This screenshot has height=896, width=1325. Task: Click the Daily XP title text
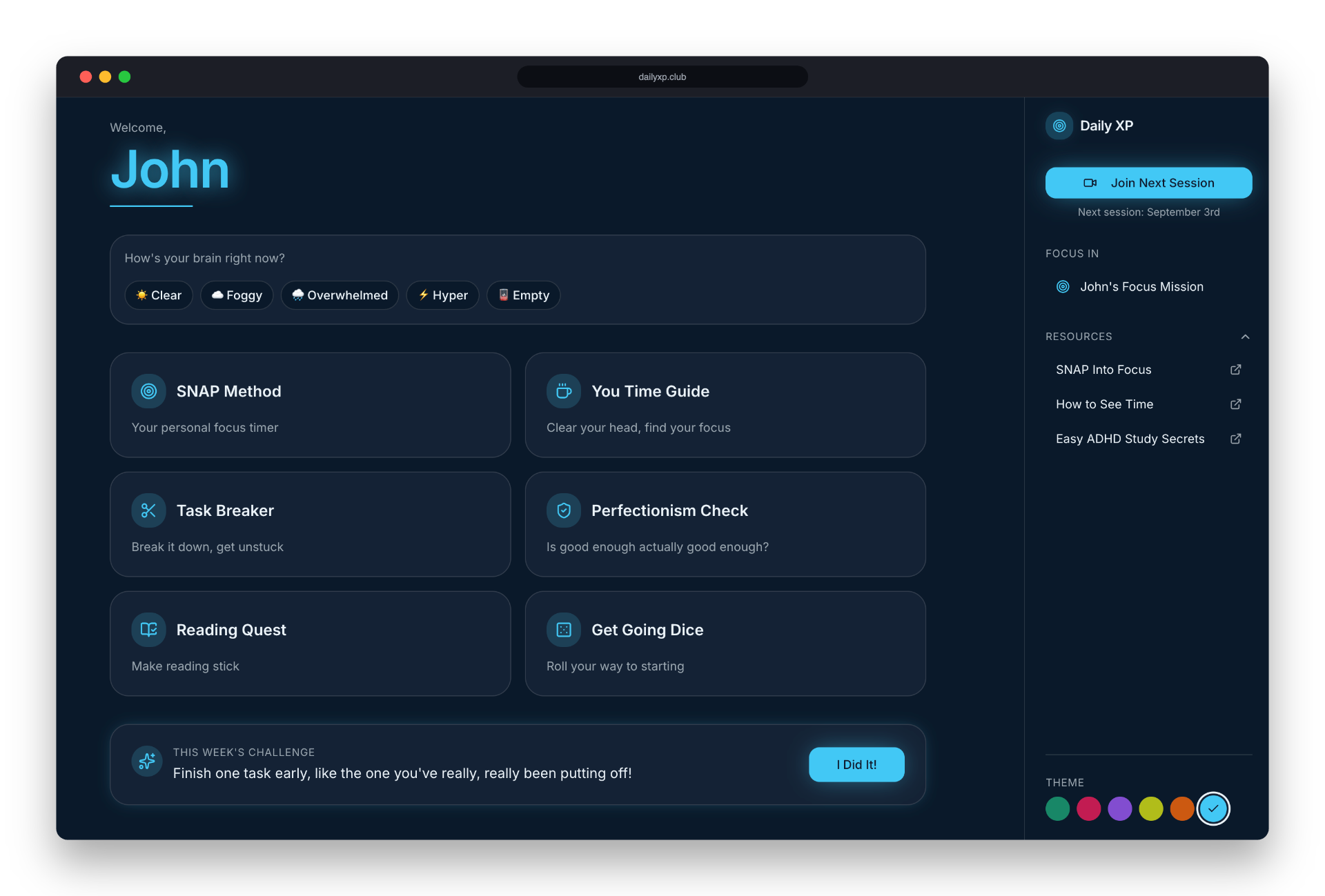1106,126
